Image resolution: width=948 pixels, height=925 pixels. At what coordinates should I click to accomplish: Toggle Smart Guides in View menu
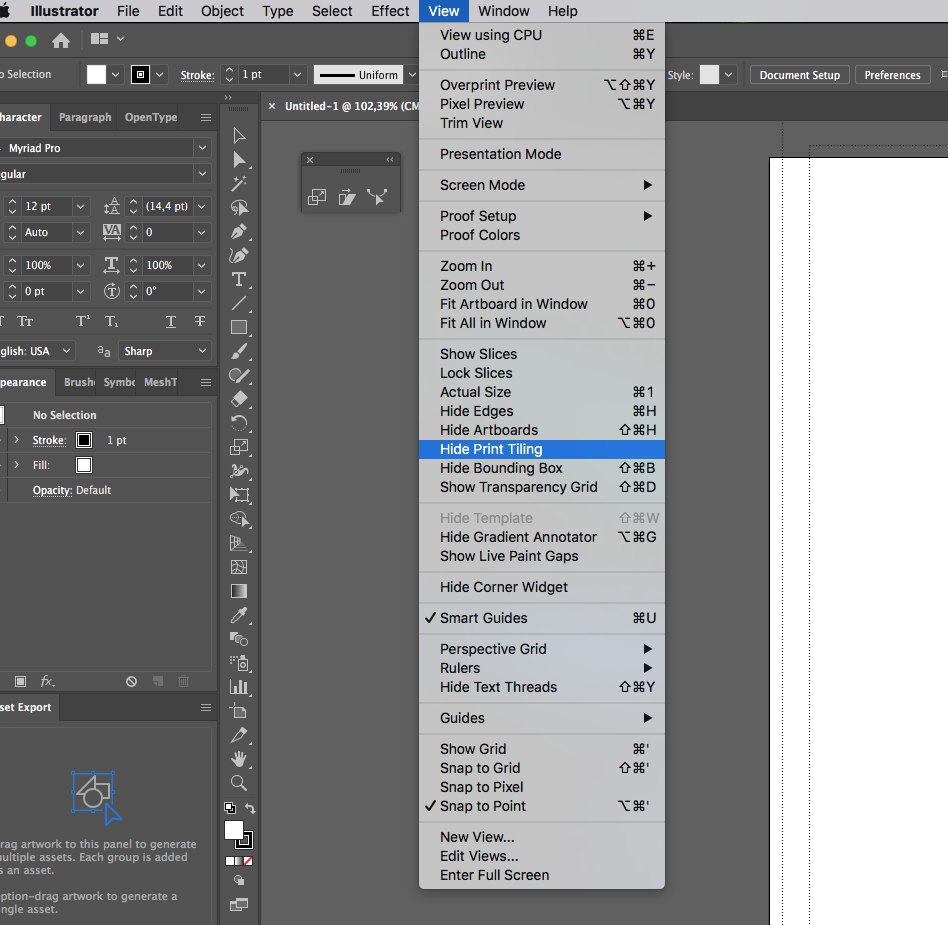pos(542,618)
